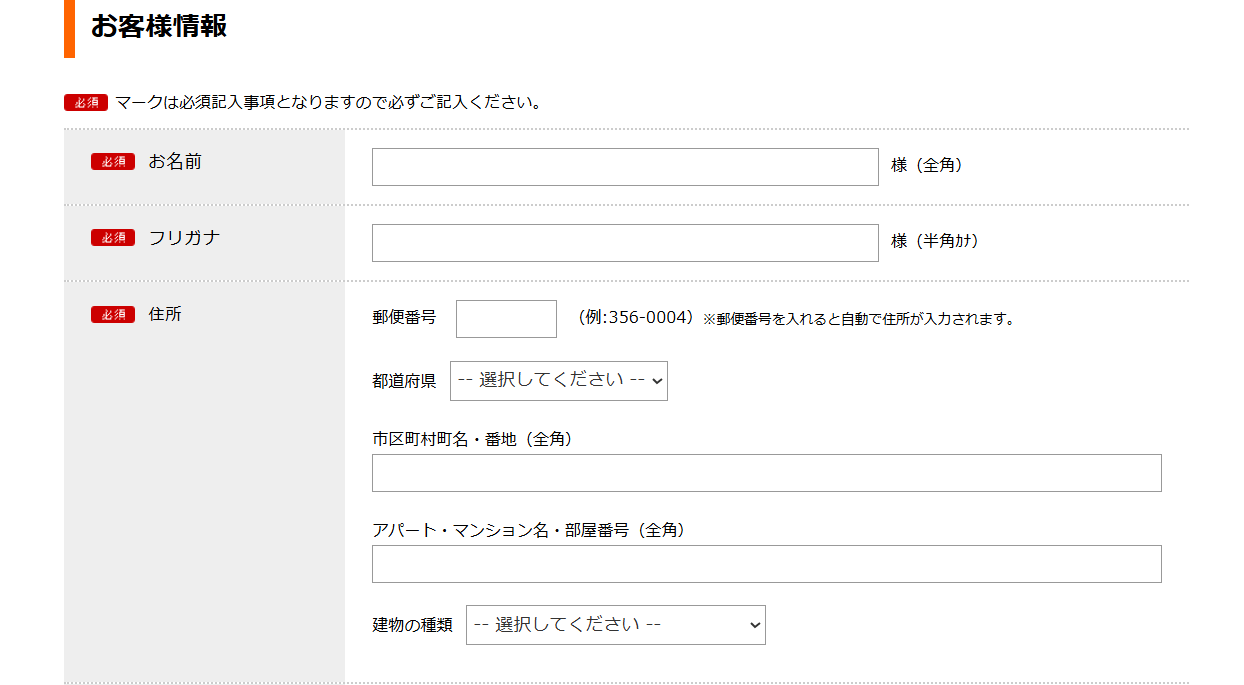Screen dimensions: 1244x685
Task: Click the 郵便番号 postal code box
Action: (506, 319)
